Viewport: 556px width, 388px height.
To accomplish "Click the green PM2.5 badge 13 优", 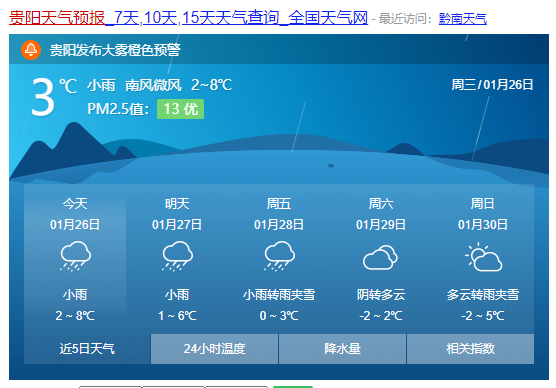I will [180, 109].
